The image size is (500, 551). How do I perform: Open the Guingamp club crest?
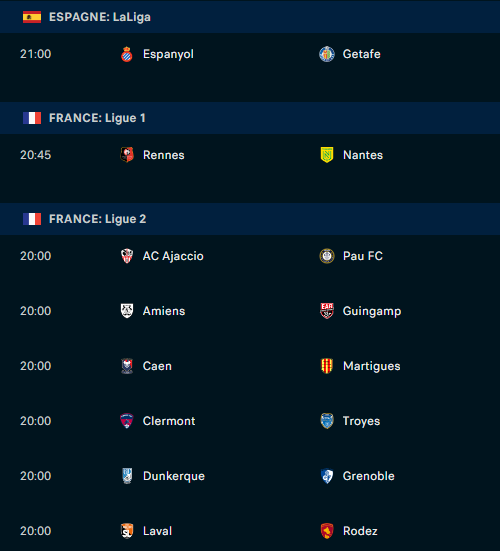(327, 311)
